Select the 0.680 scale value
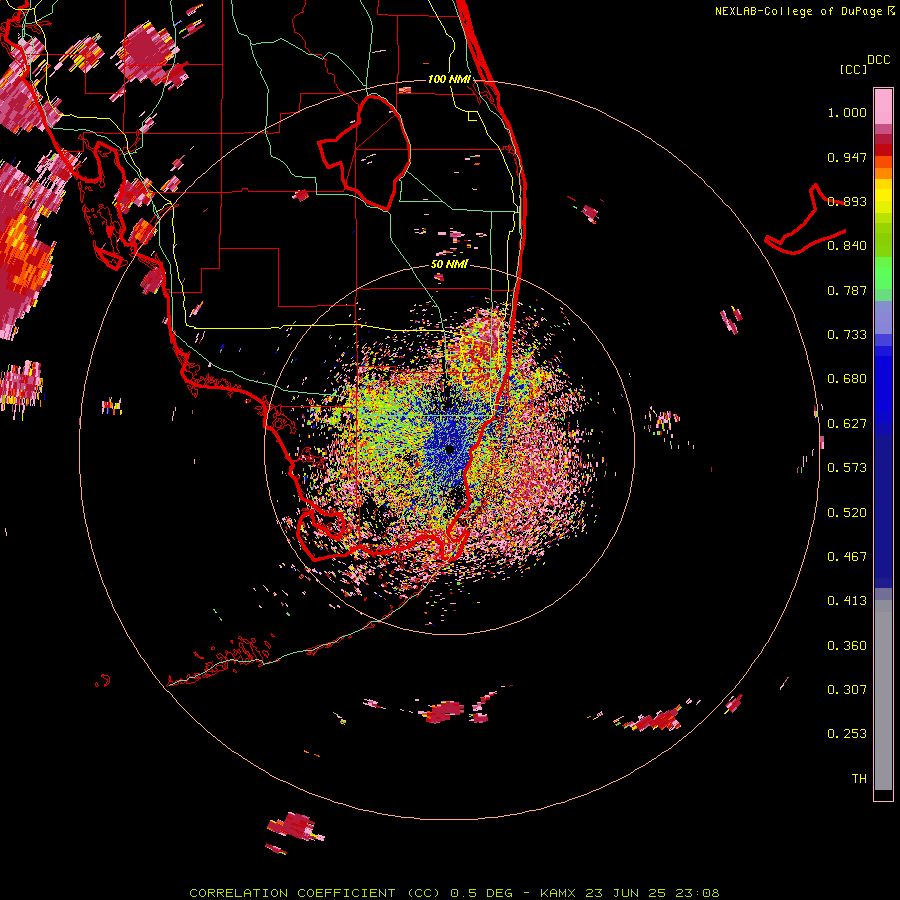The image size is (900, 900). coord(847,379)
